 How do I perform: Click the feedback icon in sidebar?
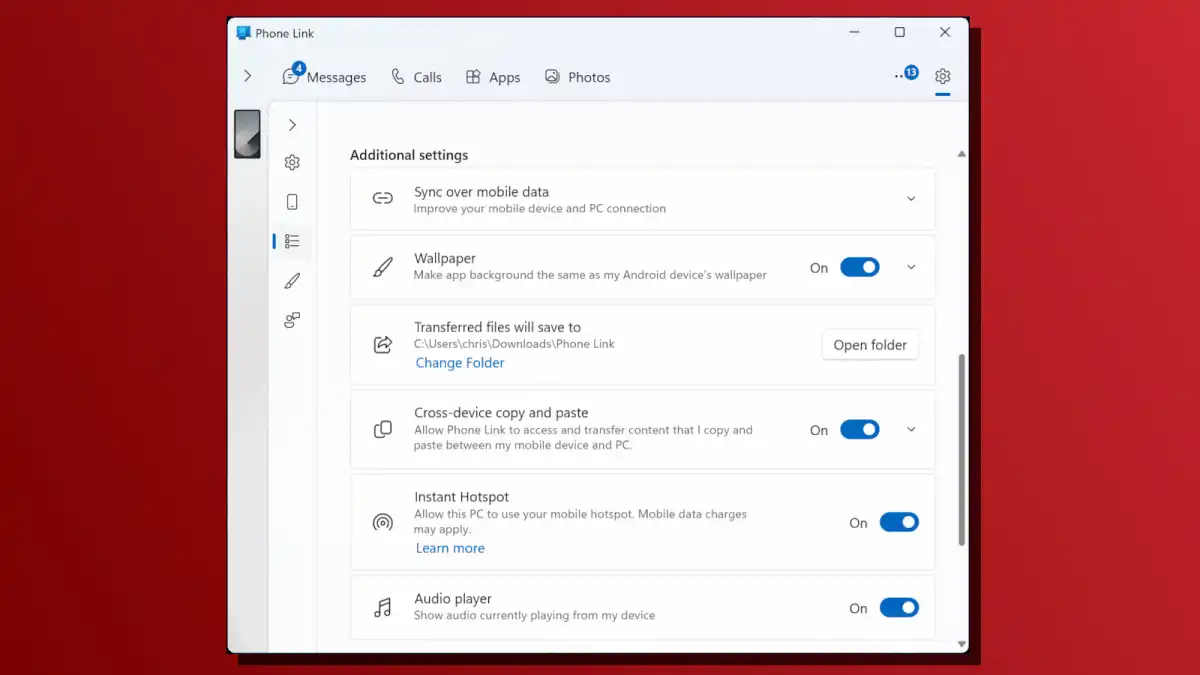pyautogui.click(x=292, y=321)
